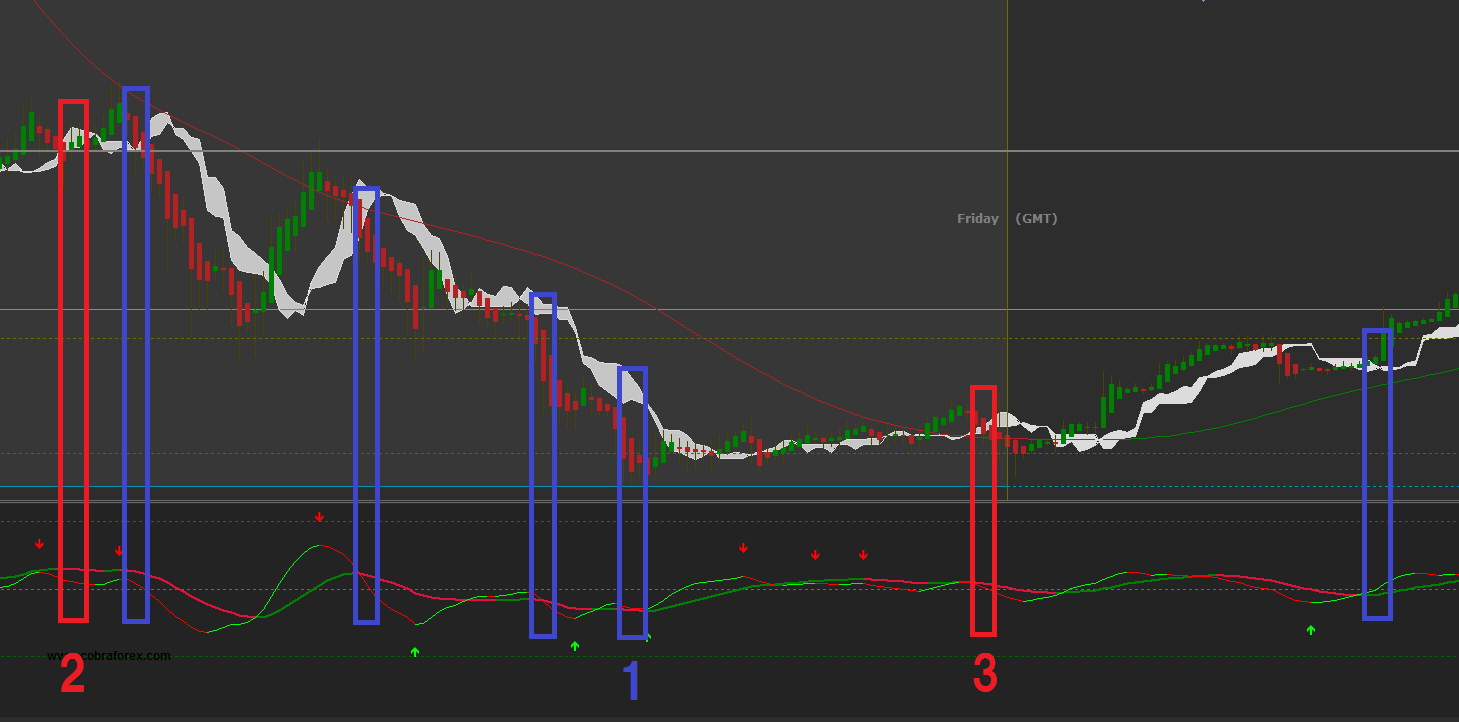Image resolution: width=1459 pixels, height=722 pixels.
Task: Click the rightmost red down arrow signal
Action: (x=864, y=555)
